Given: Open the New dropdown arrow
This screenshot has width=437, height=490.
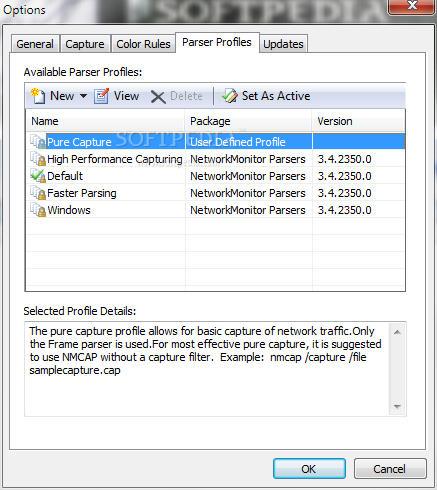Looking at the screenshot, I should pos(84,96).
